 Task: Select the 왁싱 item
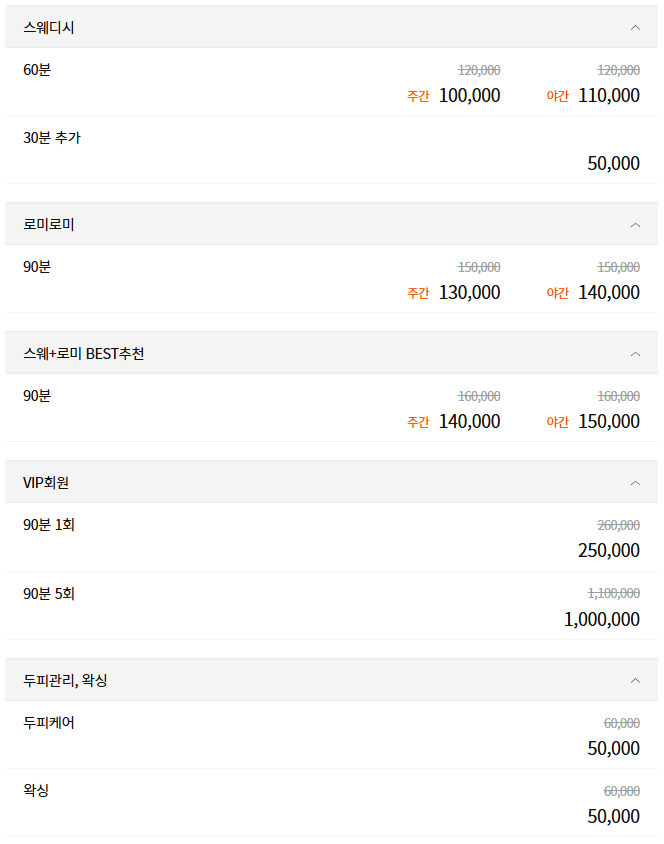(x=35, y=790)
